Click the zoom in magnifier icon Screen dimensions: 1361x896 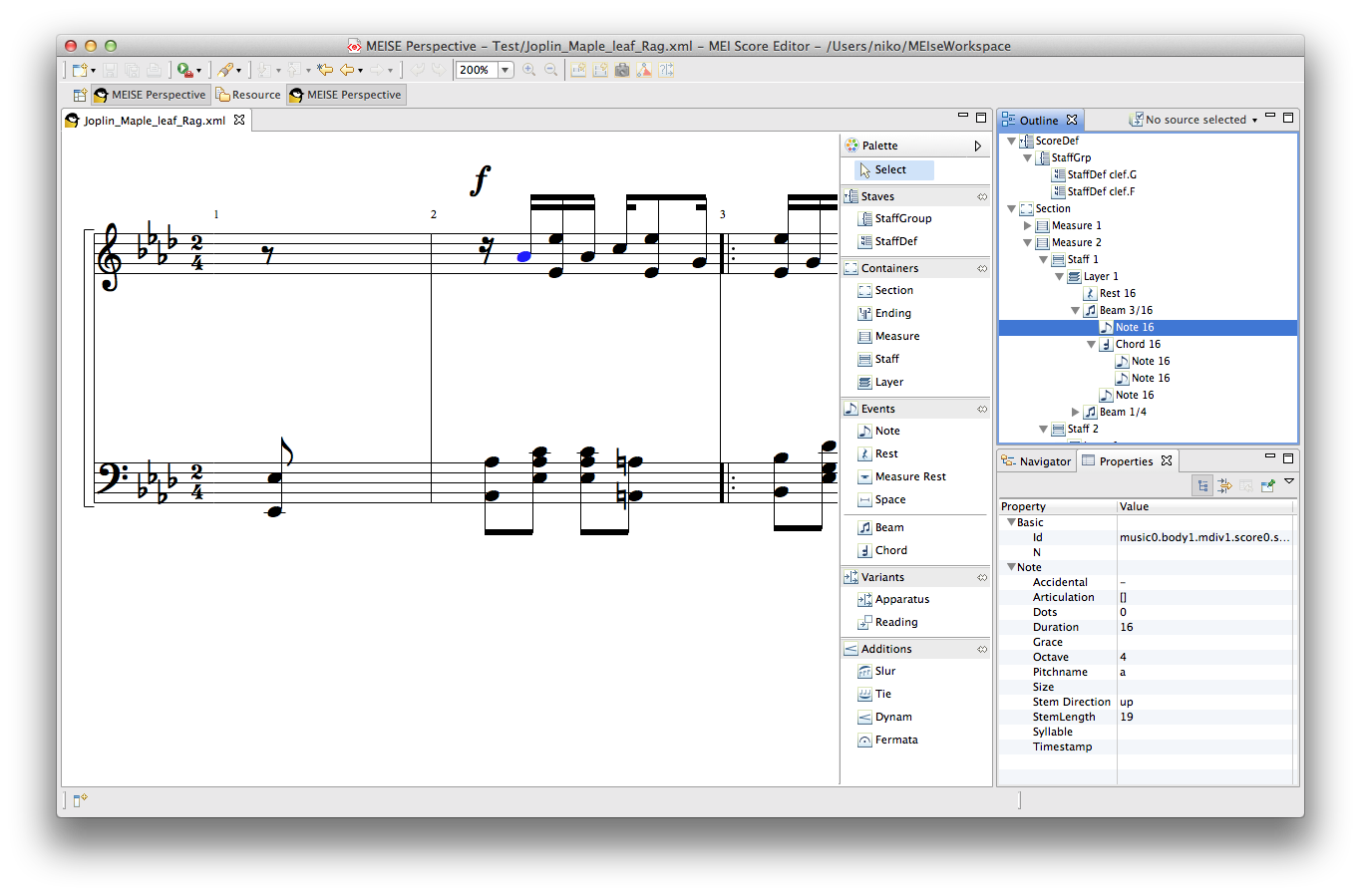coord(529,70)
